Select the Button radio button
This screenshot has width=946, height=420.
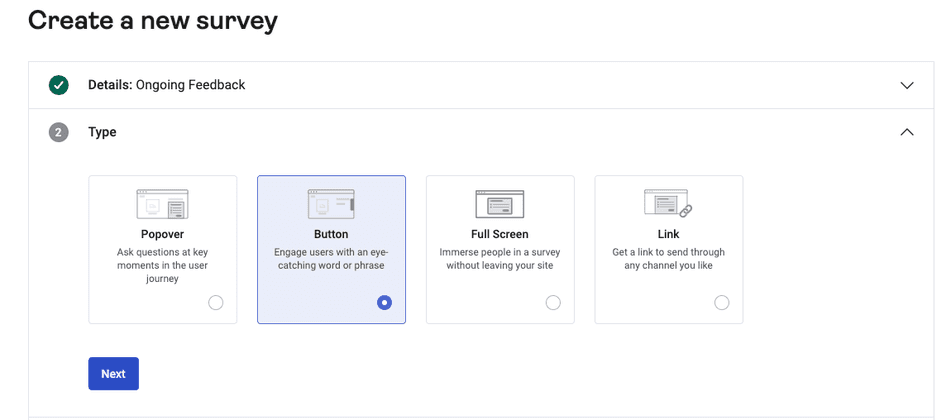point(384,302)
